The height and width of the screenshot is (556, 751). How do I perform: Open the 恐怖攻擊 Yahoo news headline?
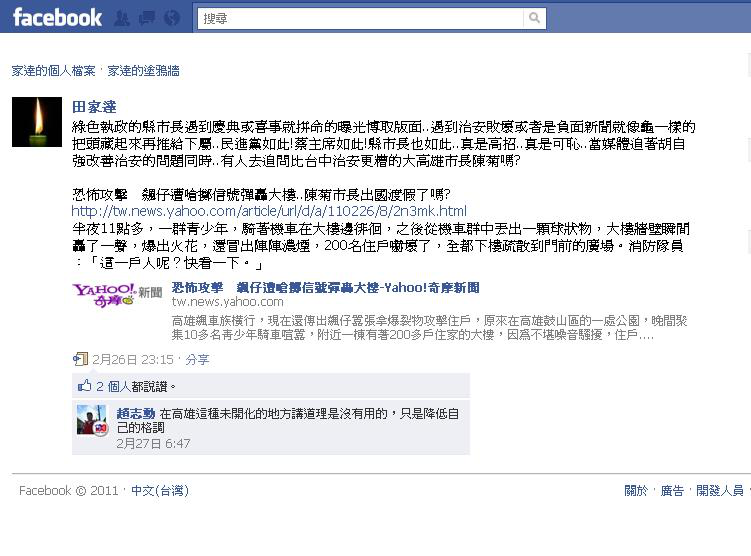325,287
